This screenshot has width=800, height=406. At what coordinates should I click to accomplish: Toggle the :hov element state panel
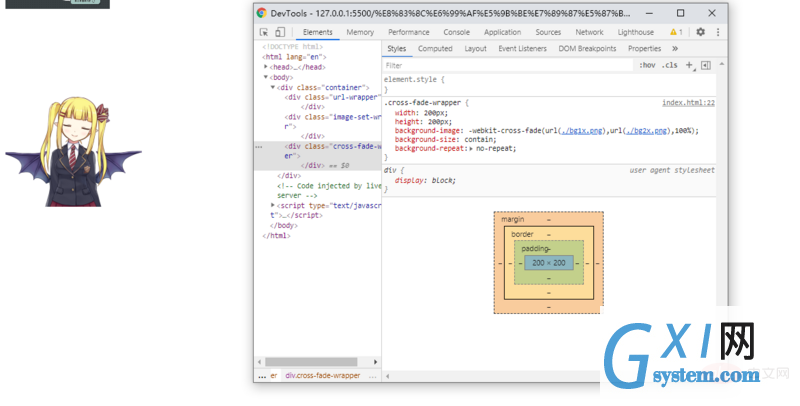(x=647, y=65)
